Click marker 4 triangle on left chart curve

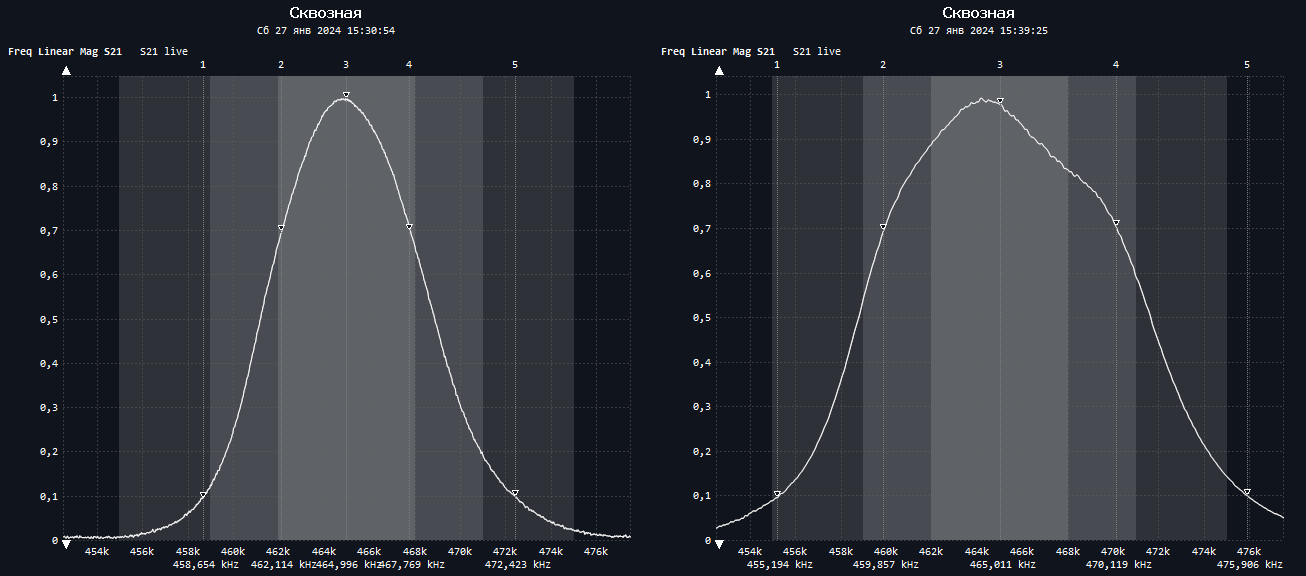pyautogui.click(x=409, y=227)
